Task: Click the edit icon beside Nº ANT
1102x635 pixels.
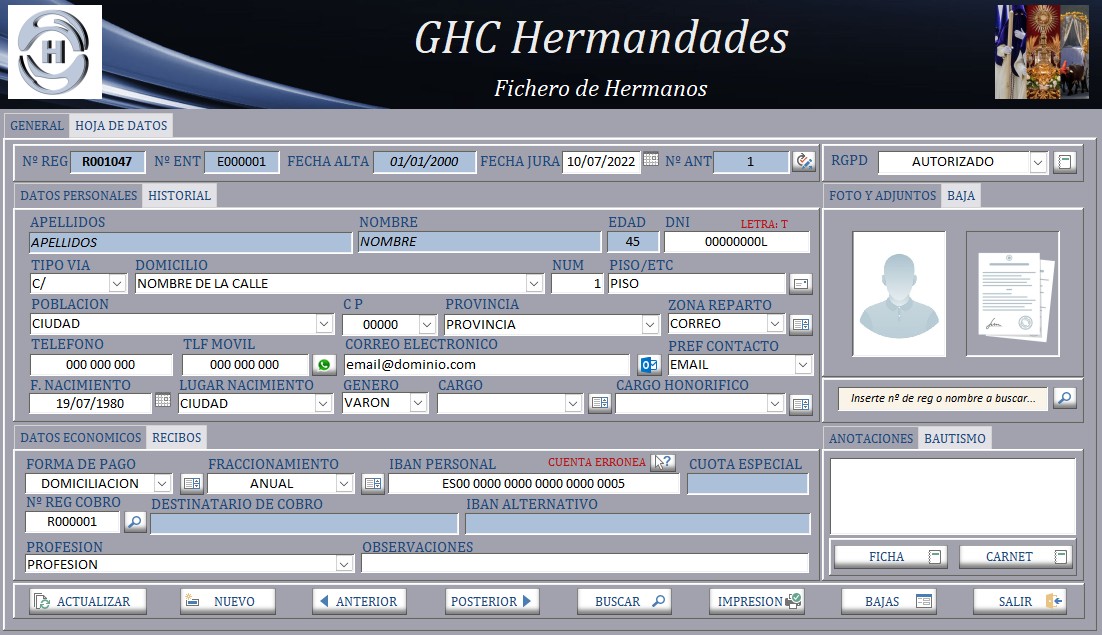Action: tap(803, 161)
